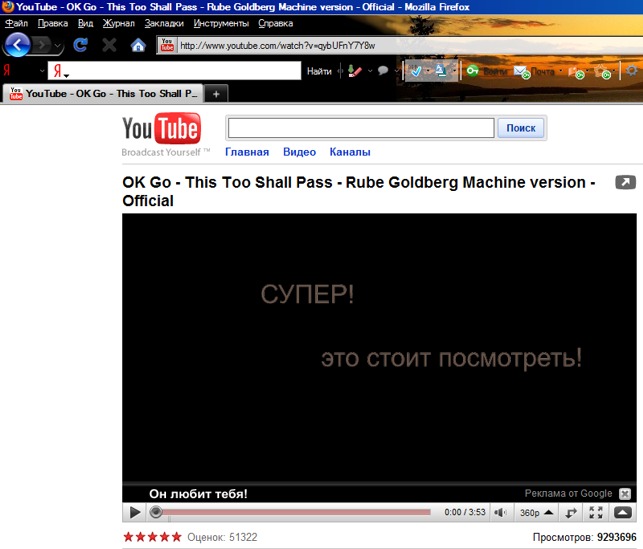This screenshot has width=643, height=549.
Task: Close the ad overlay with X
Action: [625, 494]
